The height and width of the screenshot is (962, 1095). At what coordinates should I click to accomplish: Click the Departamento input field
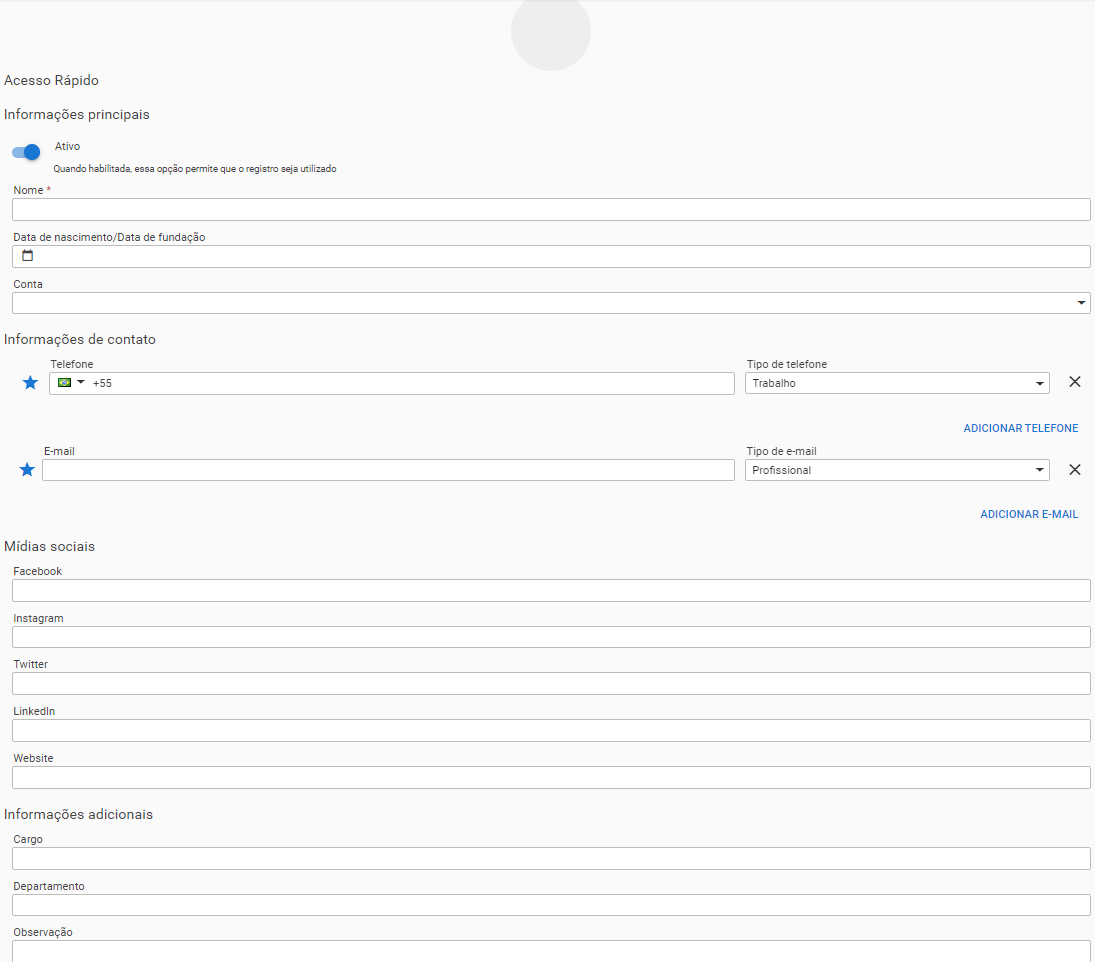click(x=551, y=905)
